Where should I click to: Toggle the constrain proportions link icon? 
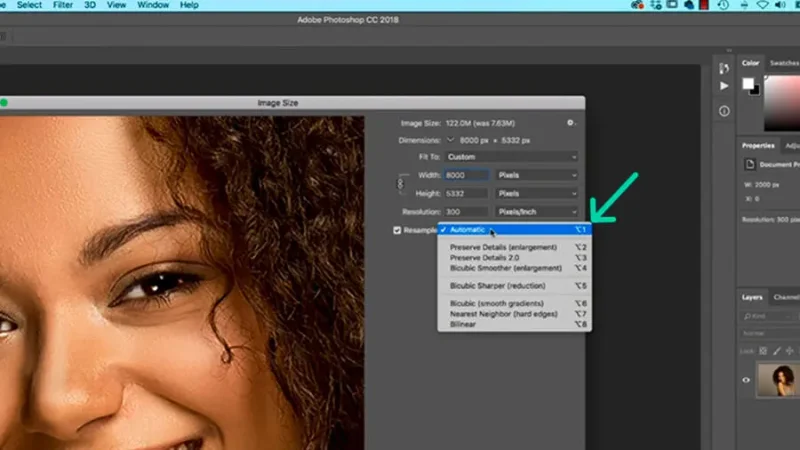click(x=401, y=184)
